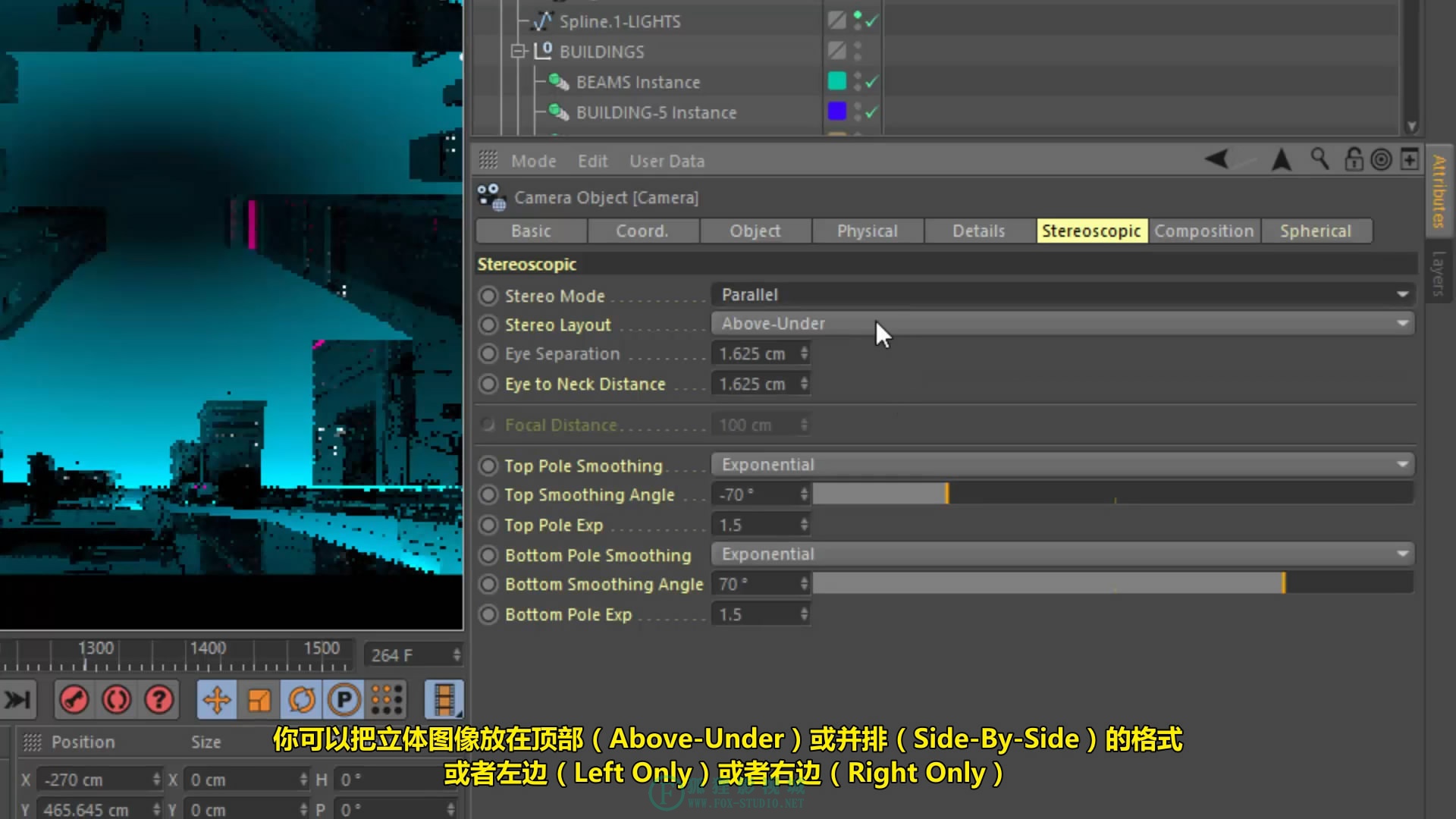Open Top Pole Smoothing Exponential dropdown

[x=1062, y=464]
